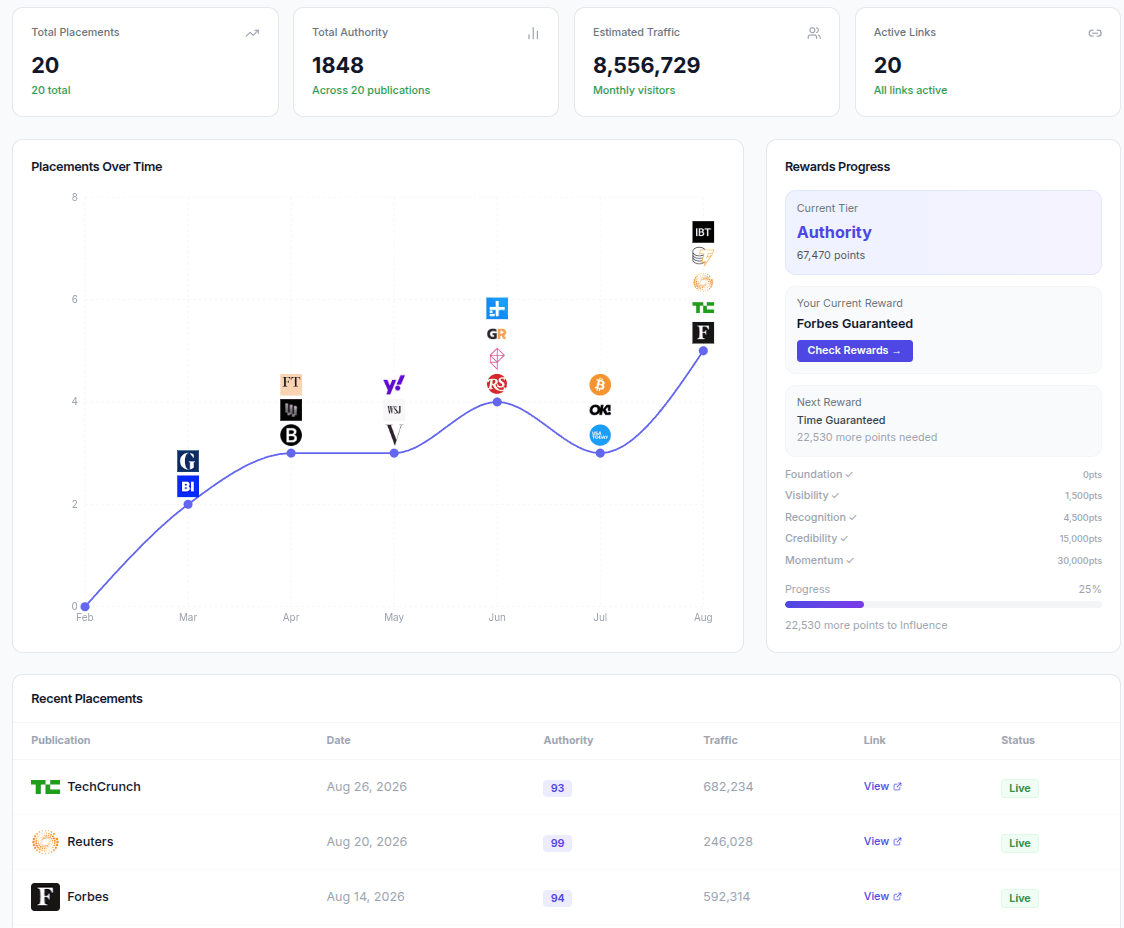Screen dimensions: 1124x928
Task: Click the IBT icon on the chart
Action: (x=703, y=231)
